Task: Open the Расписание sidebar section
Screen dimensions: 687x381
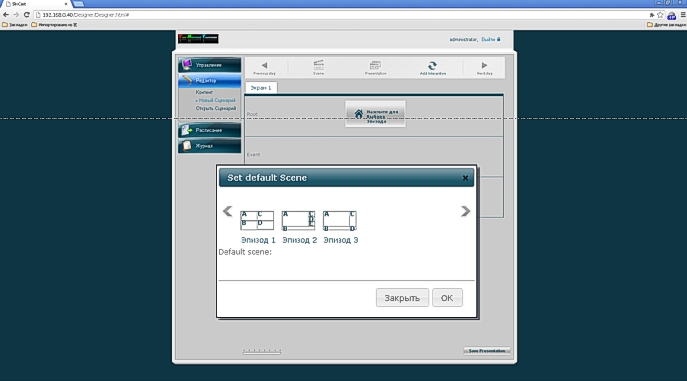Action: coord(209,130)
